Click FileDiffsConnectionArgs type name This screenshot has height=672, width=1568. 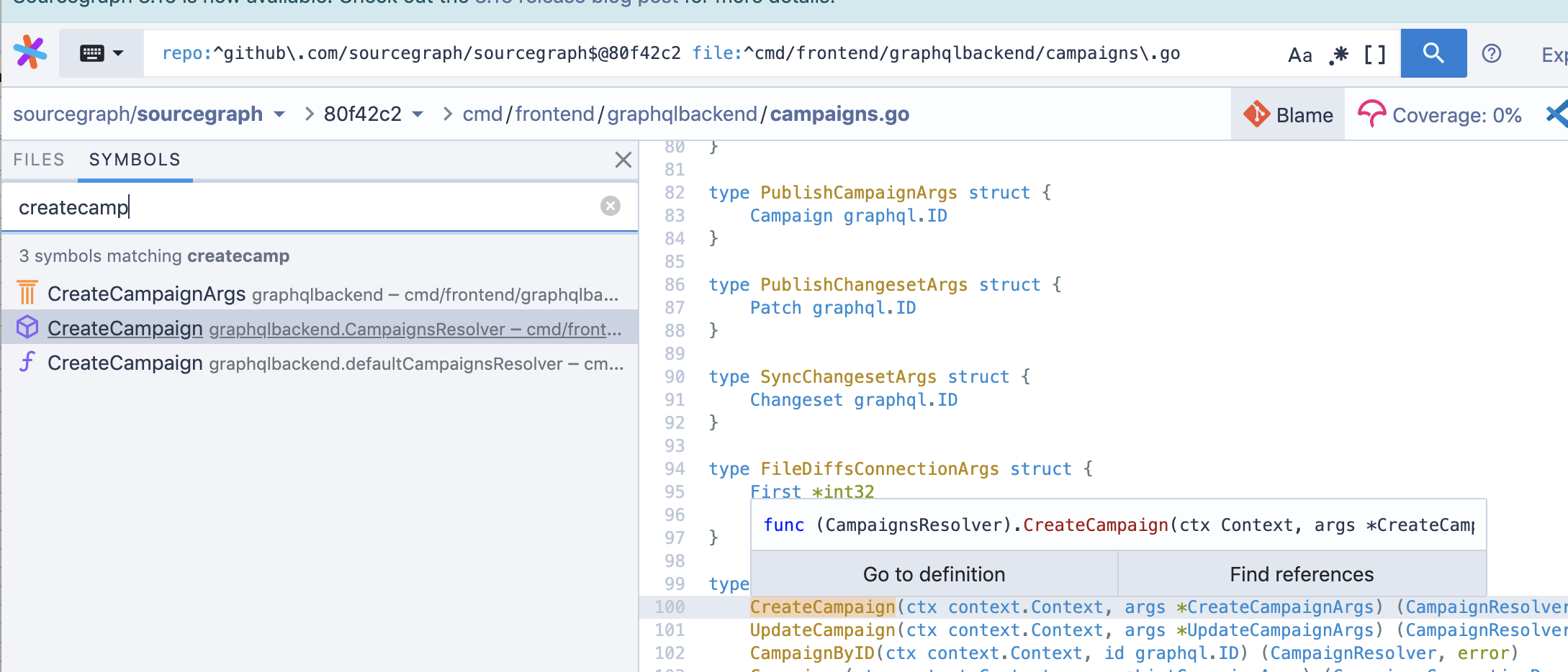pos(880,469)
